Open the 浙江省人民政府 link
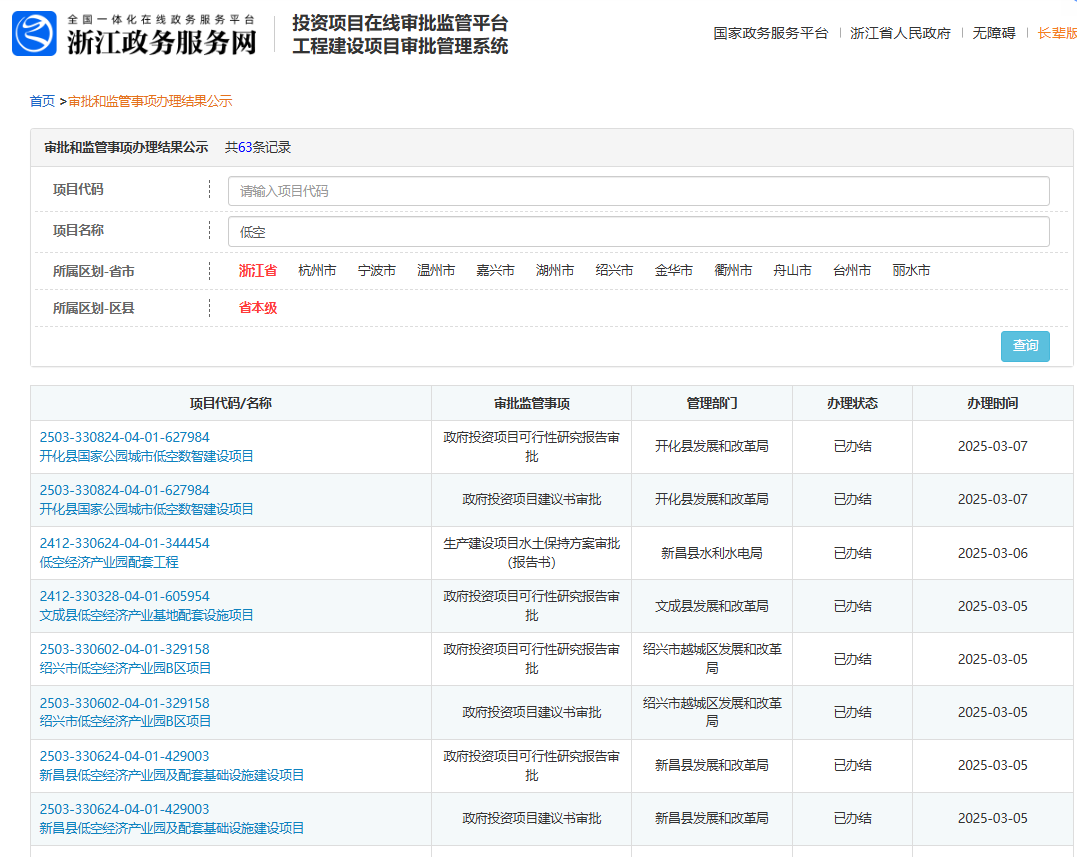Screen dimensions: 1077x857 (900, 33)
